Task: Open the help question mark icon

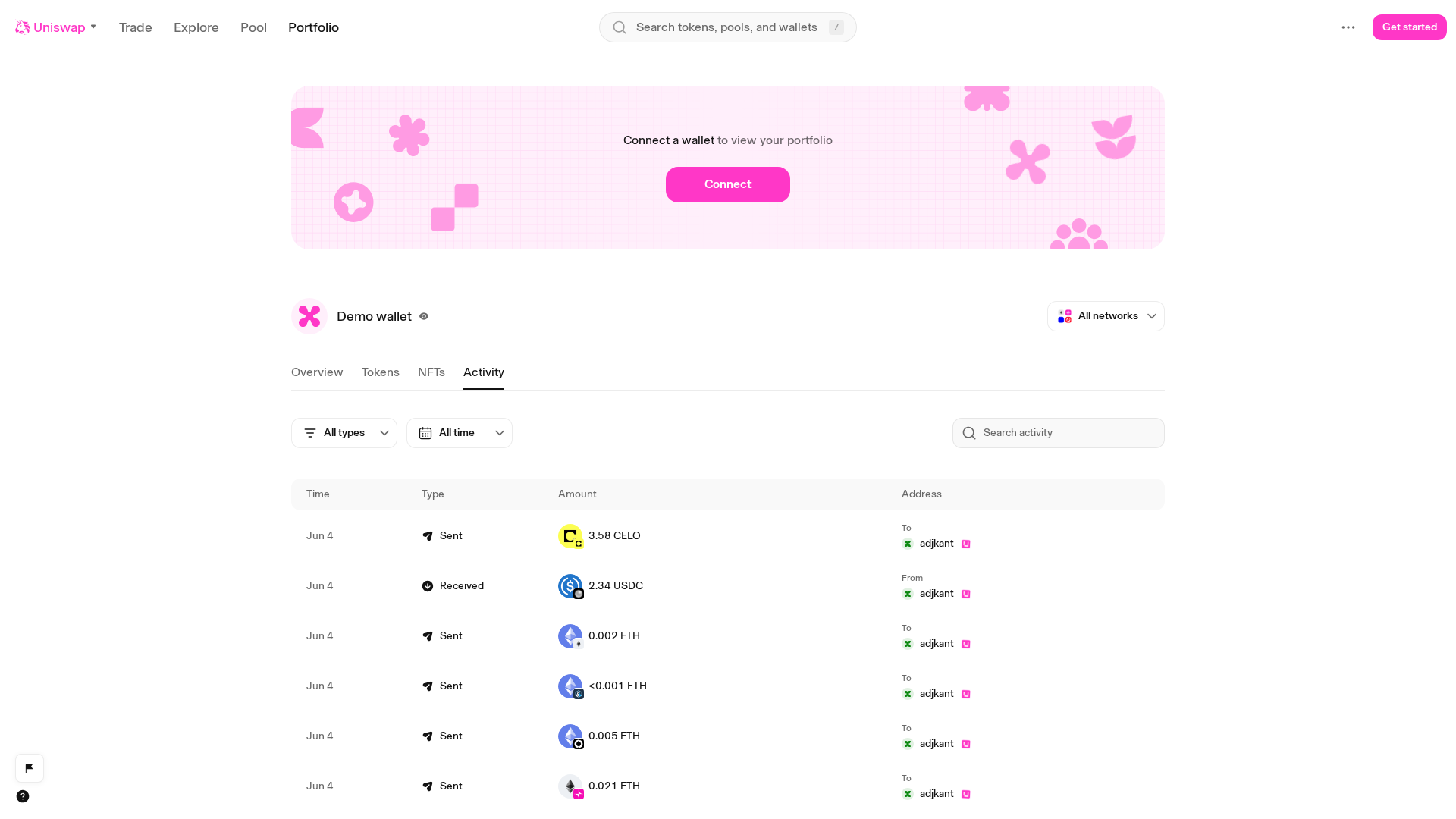Action: pyautogui.click(x=23, y=796)
